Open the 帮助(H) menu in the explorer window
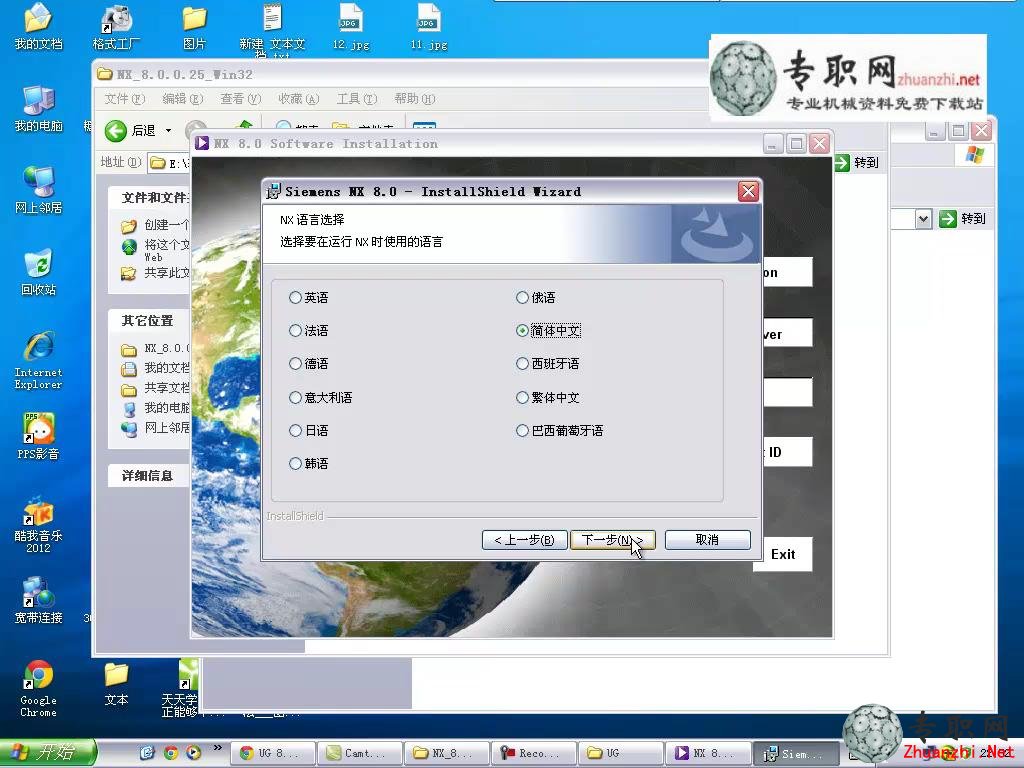The height and width of the screenshot is (768, 1024). coord(415,99)
